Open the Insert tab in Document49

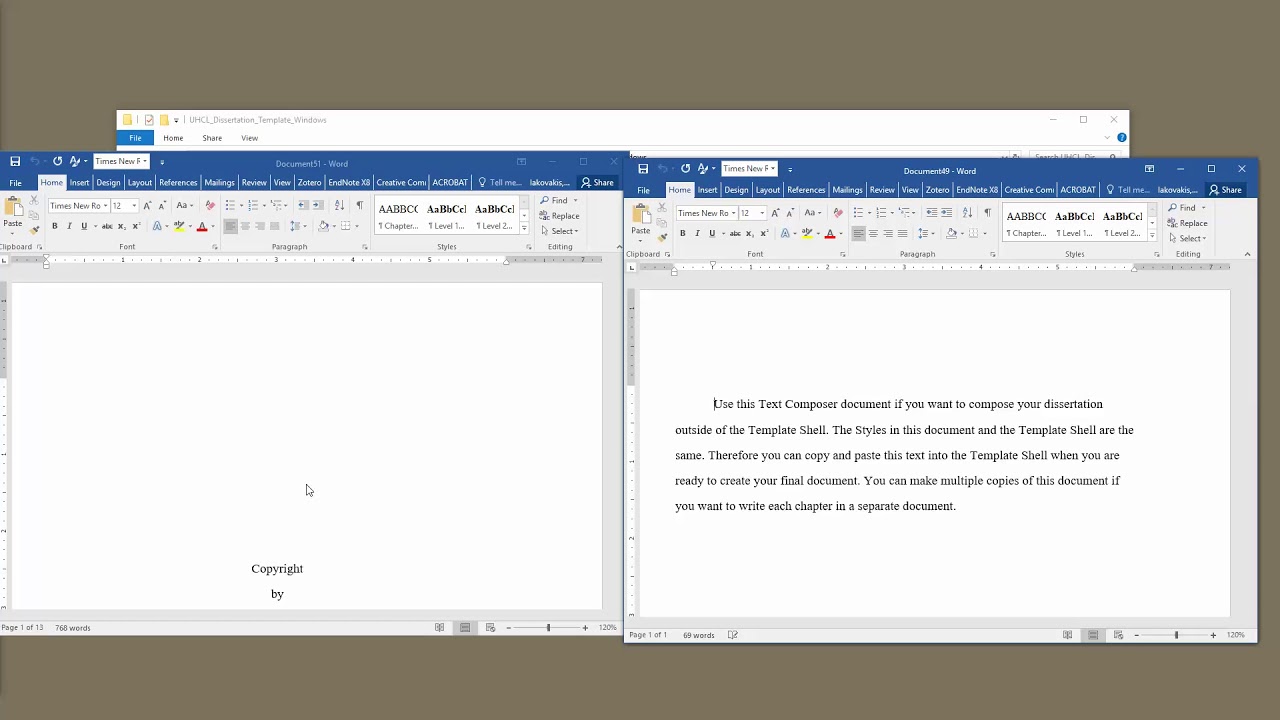[x=707, y=190]
